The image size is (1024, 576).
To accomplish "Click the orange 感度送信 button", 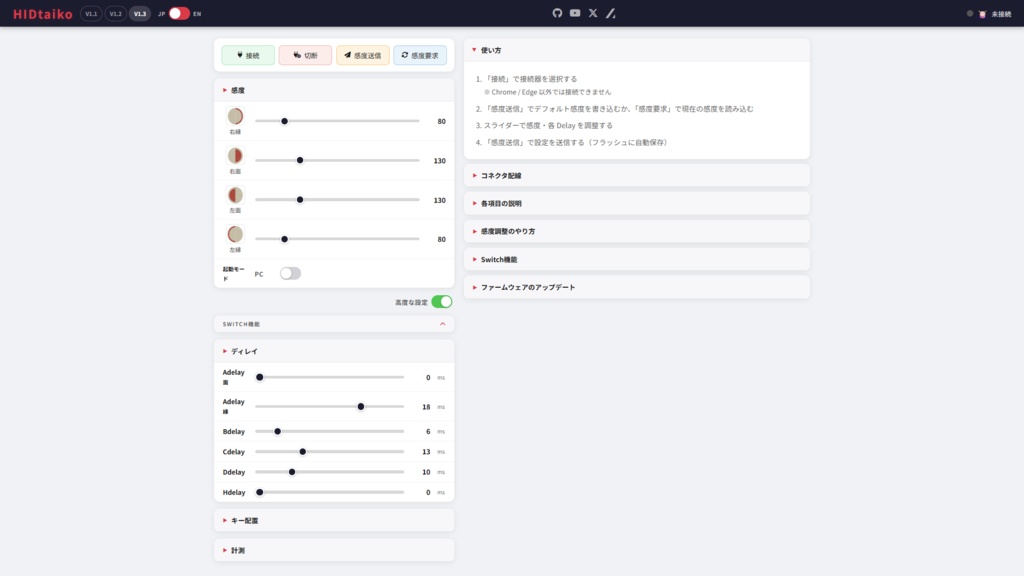I will click(x=362, y=56).
